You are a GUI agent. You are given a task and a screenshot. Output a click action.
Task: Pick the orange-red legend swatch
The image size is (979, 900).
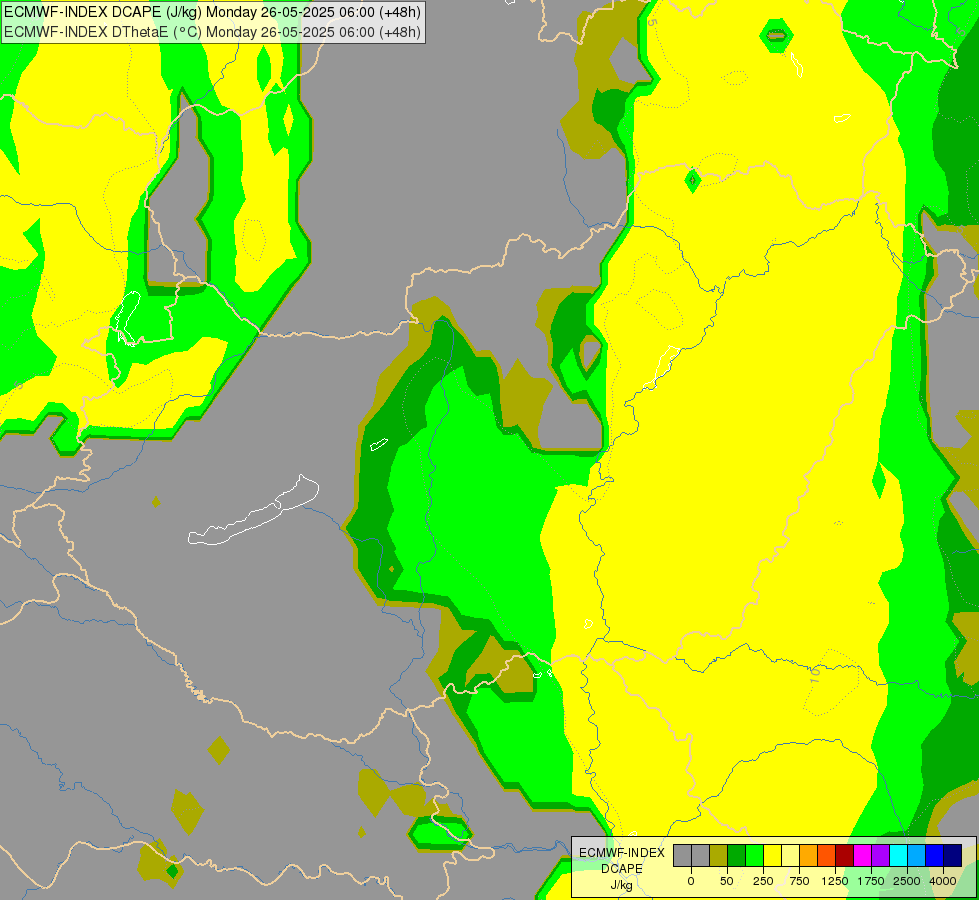827,855
